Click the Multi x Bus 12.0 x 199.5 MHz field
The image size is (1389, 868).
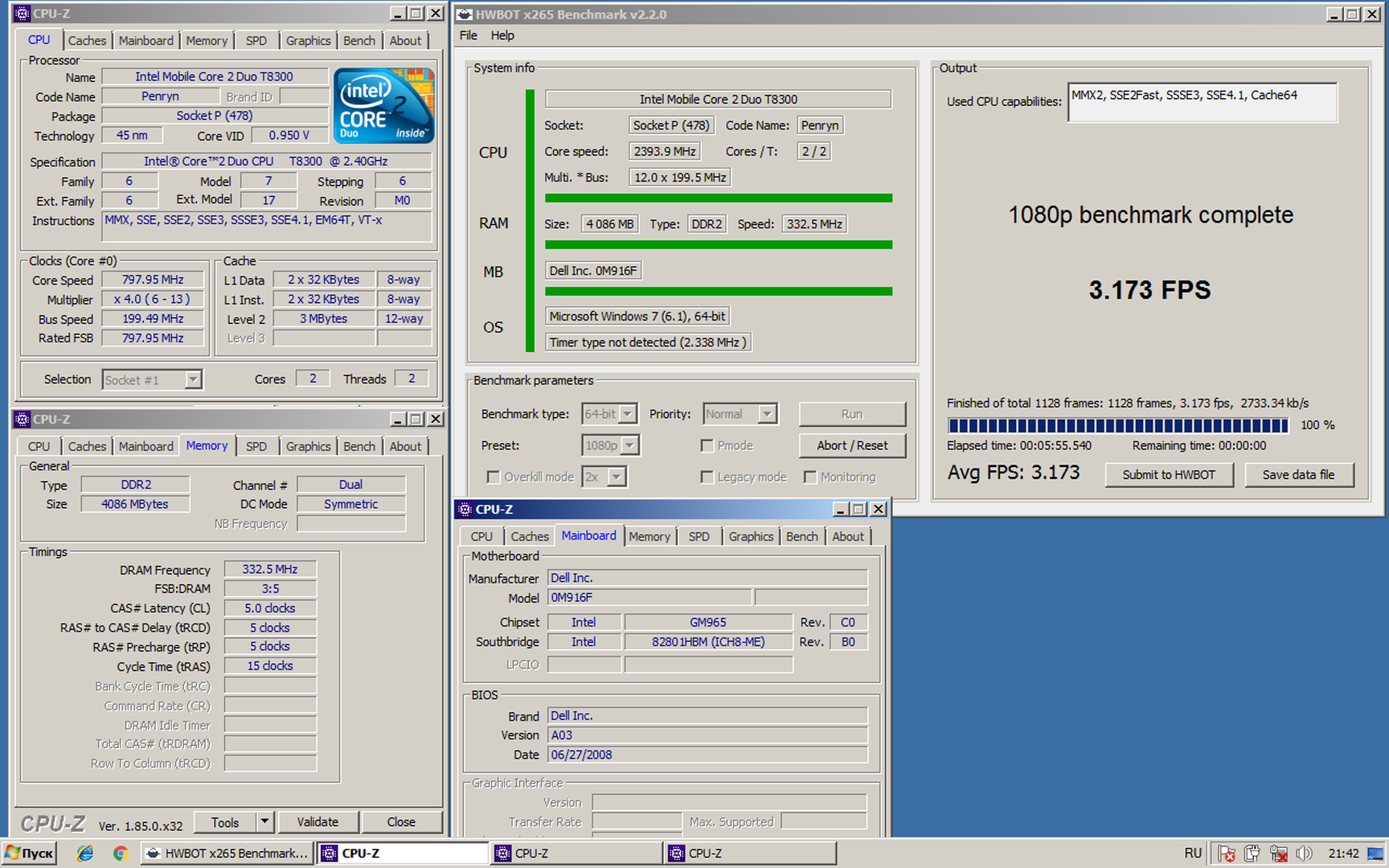click(x=680, y=178)
